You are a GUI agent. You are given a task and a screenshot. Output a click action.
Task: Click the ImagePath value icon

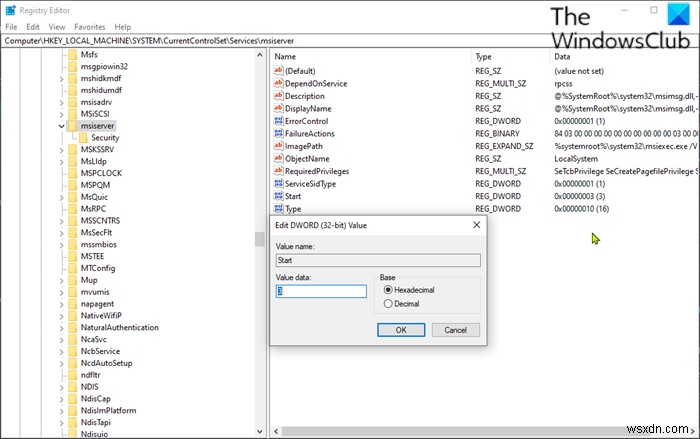pyautogui.click(x=279, y=146)
